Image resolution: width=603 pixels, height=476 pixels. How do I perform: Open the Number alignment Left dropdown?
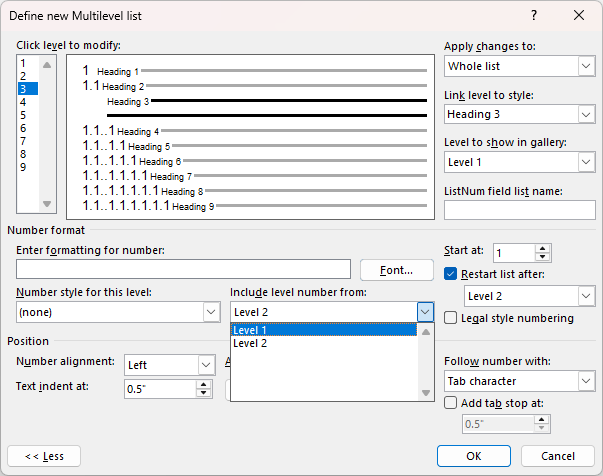[x=206, y=365]
